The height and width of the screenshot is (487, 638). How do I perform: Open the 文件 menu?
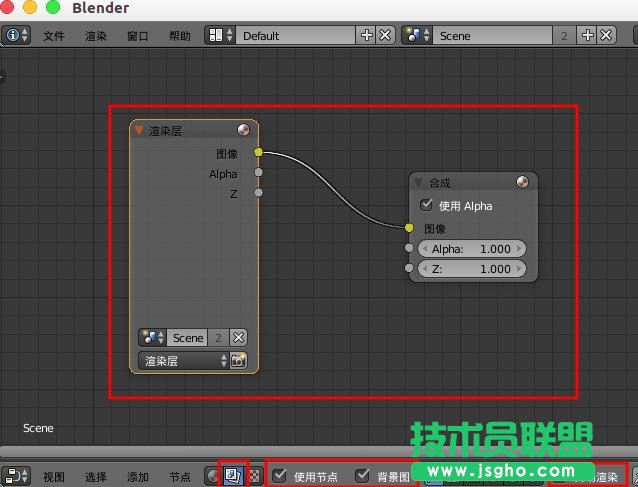click(x=53, y=36)
